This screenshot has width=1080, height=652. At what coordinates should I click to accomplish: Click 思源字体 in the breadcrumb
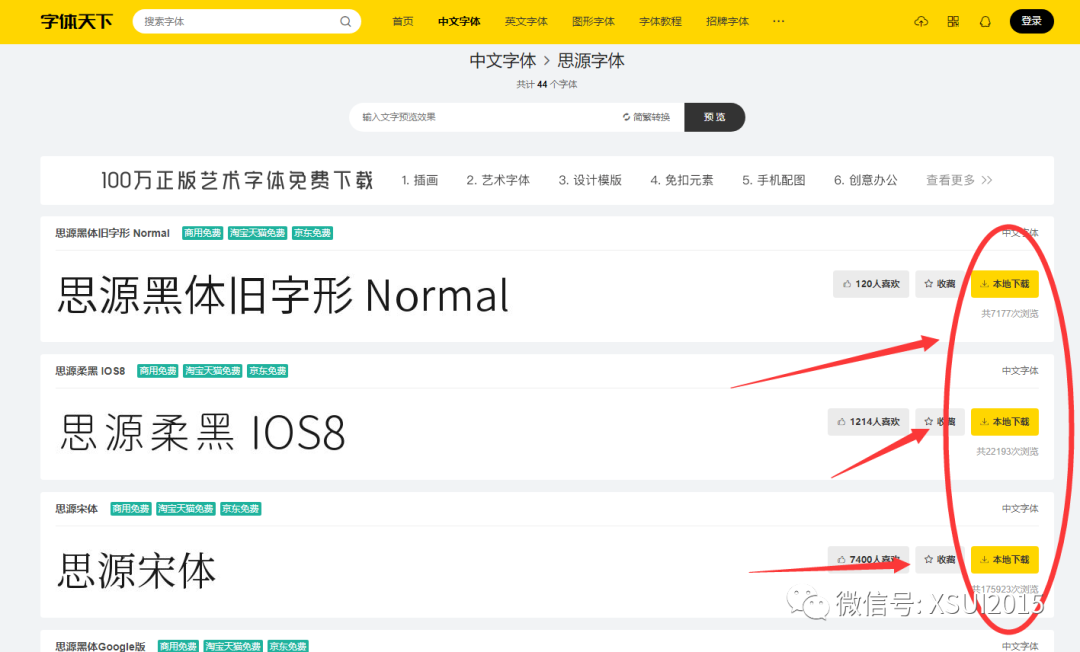tap(591, 61)
